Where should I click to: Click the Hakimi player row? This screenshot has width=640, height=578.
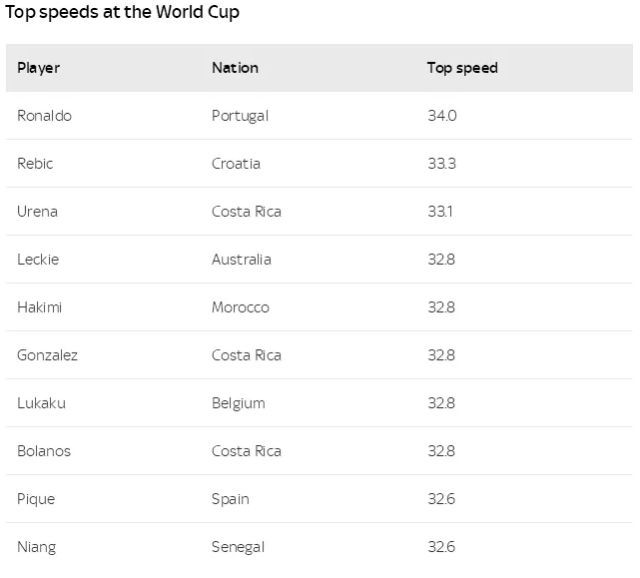tap(39, 308)
